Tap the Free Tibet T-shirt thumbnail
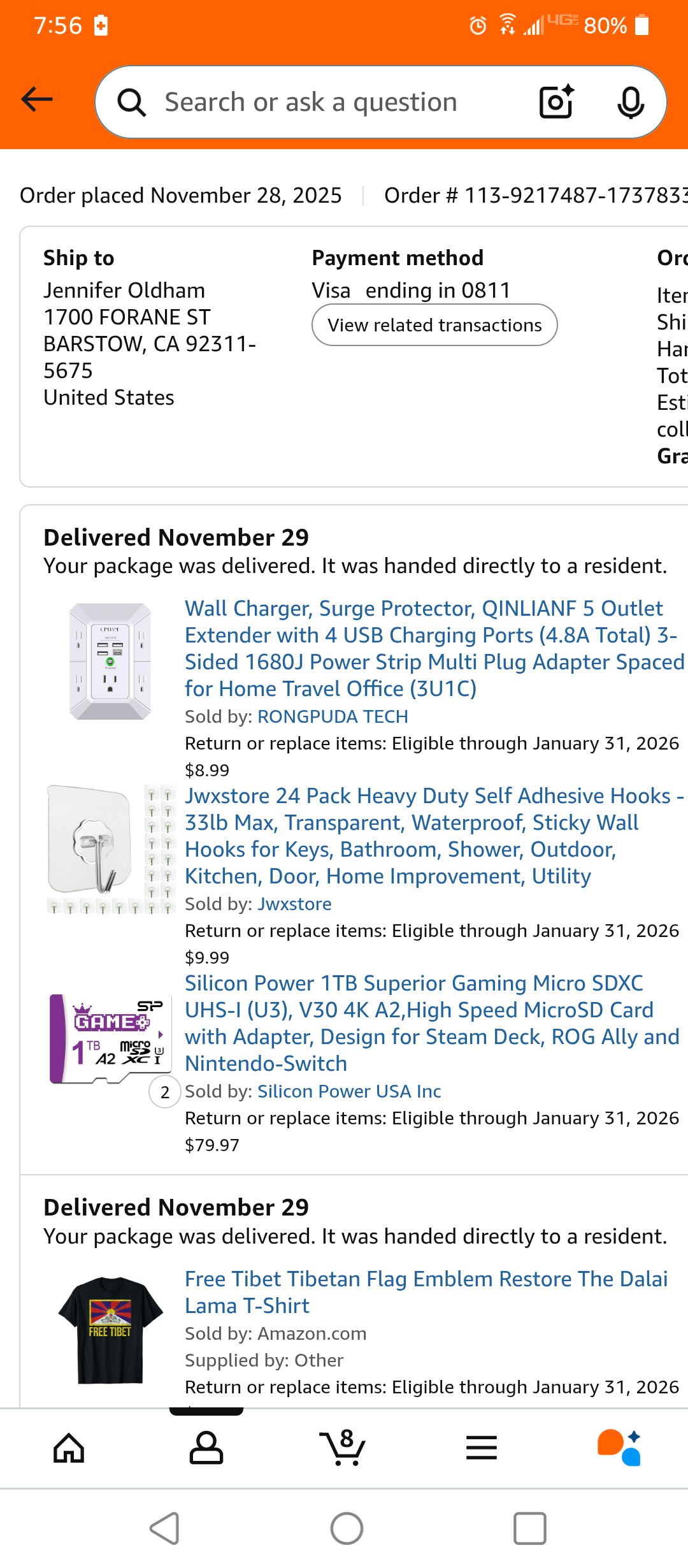Viewport: 688px width, 1568px height. (x=110, y=1330)
